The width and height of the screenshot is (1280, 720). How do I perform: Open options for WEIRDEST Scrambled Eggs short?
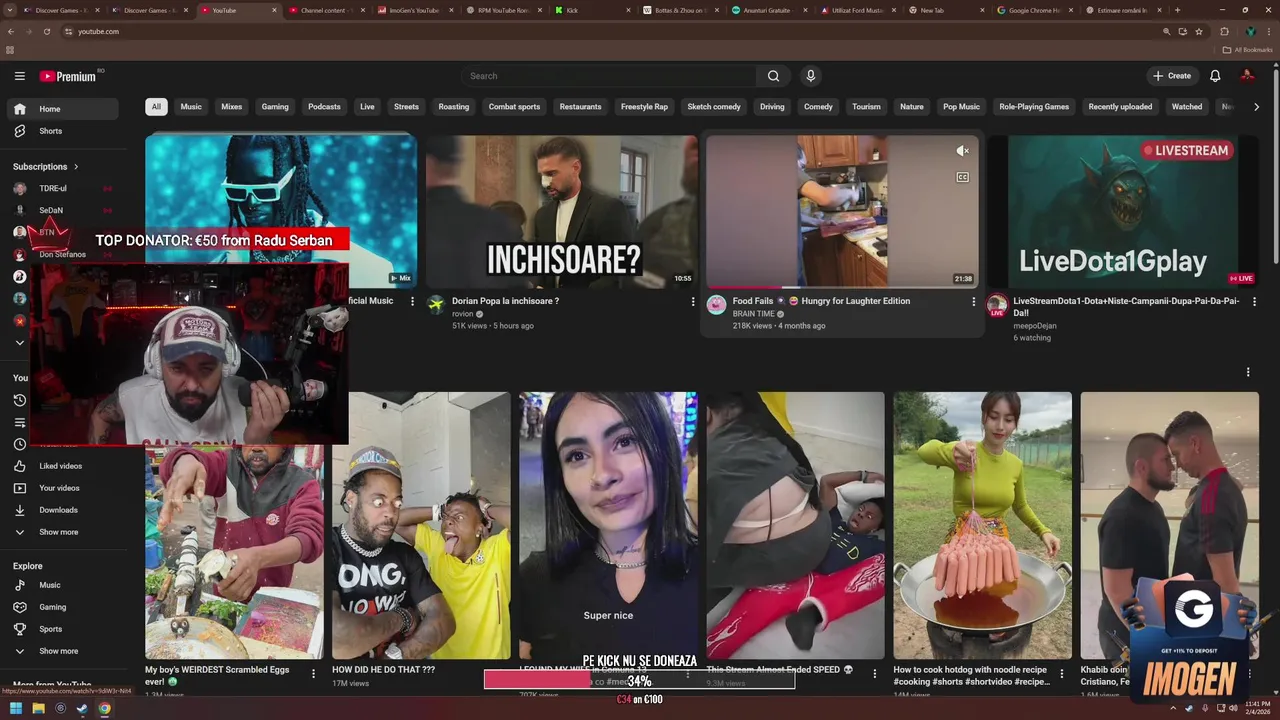[313, 674]
